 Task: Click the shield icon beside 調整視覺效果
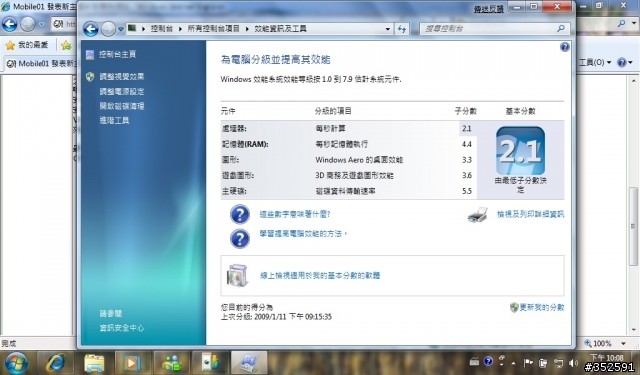coord(90,76)
